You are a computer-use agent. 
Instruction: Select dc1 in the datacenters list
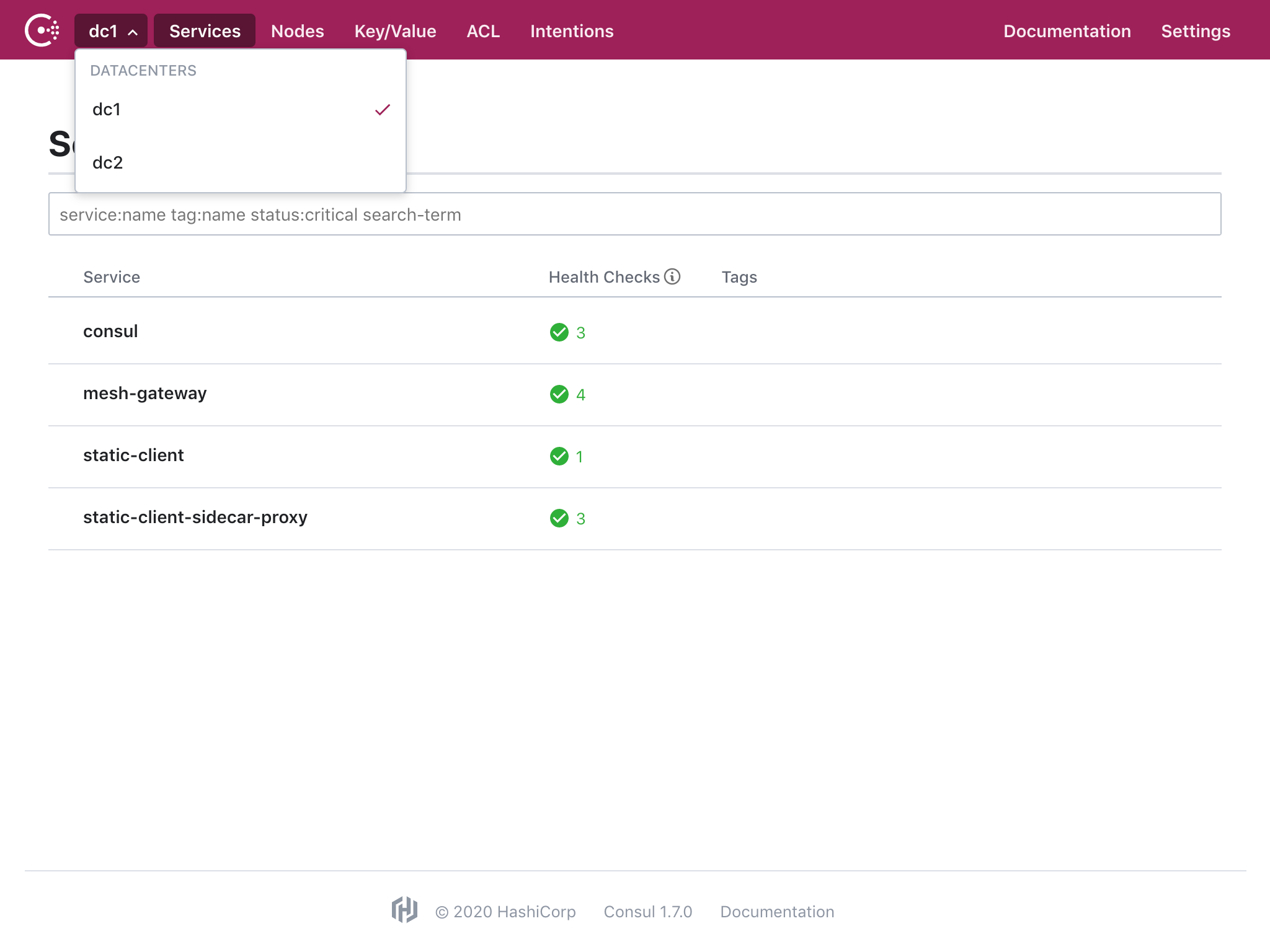click(107, 110)
